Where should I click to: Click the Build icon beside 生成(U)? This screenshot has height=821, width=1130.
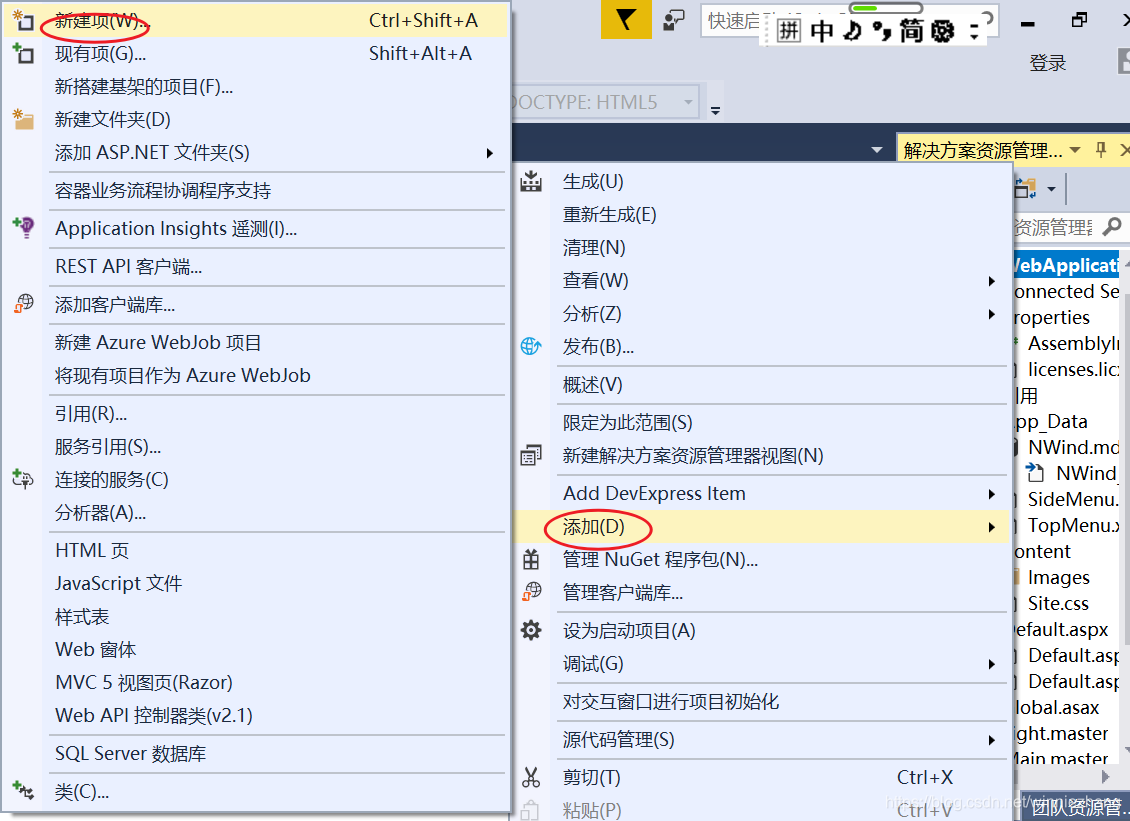531,182
